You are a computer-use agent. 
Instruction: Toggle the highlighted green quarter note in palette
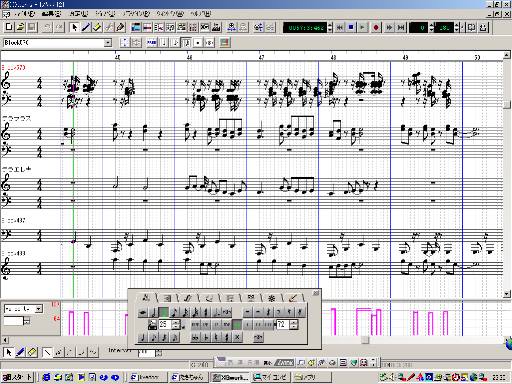point(164,312)
